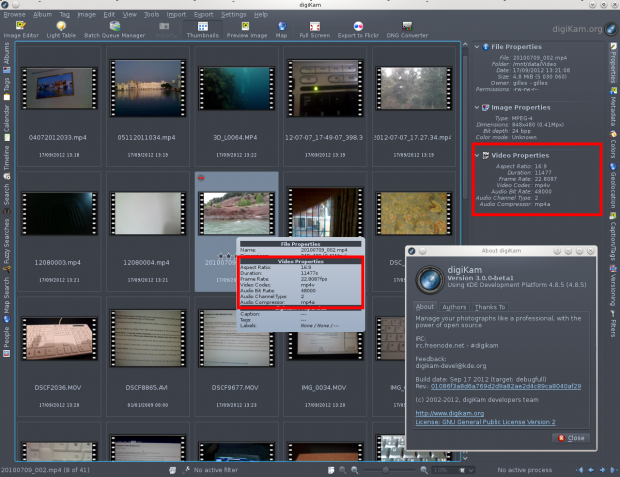Click the Preview Image toolbar button
The width and height of the screenshot is (620, 477).
247,30
